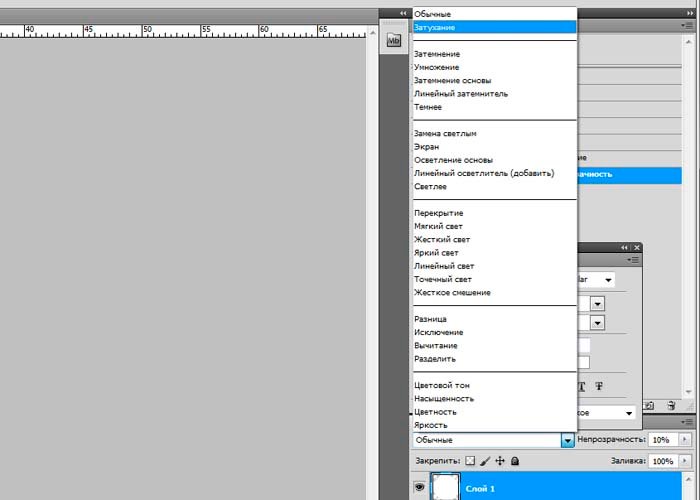
Task: Open the Заливка fill slider arrow
Action: tap(685, 461)
